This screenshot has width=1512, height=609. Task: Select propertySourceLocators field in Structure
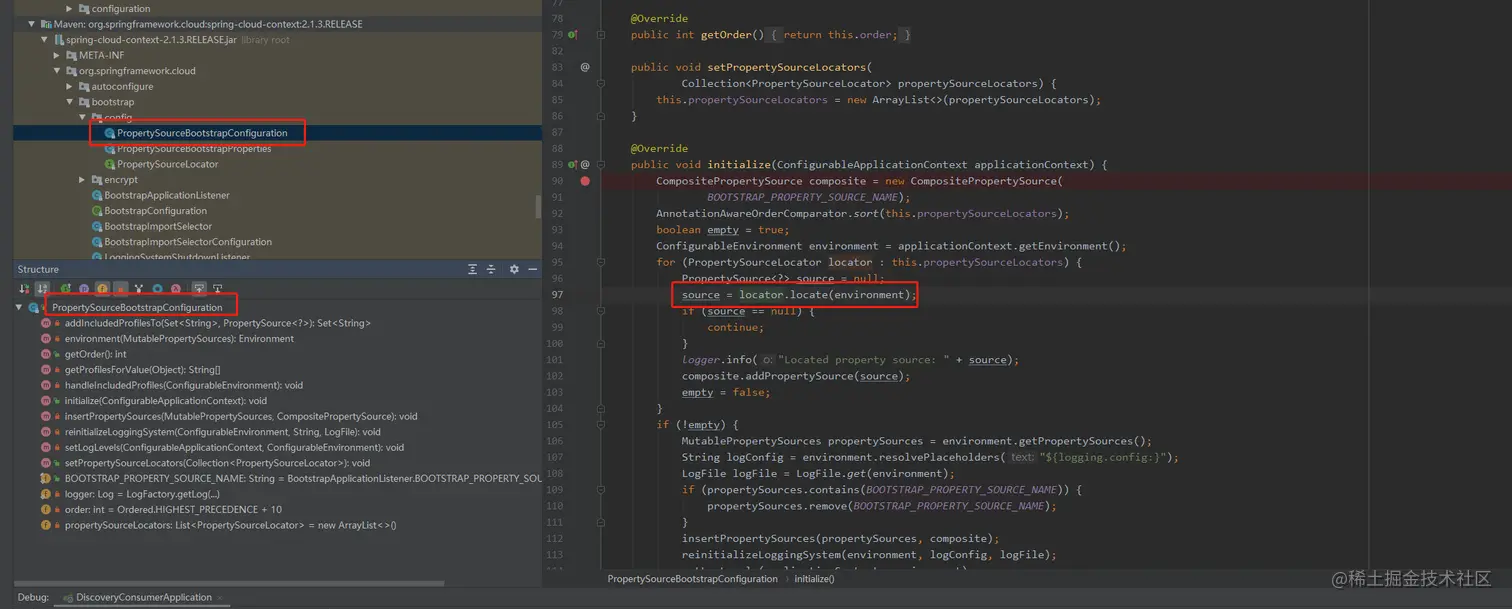231,525
